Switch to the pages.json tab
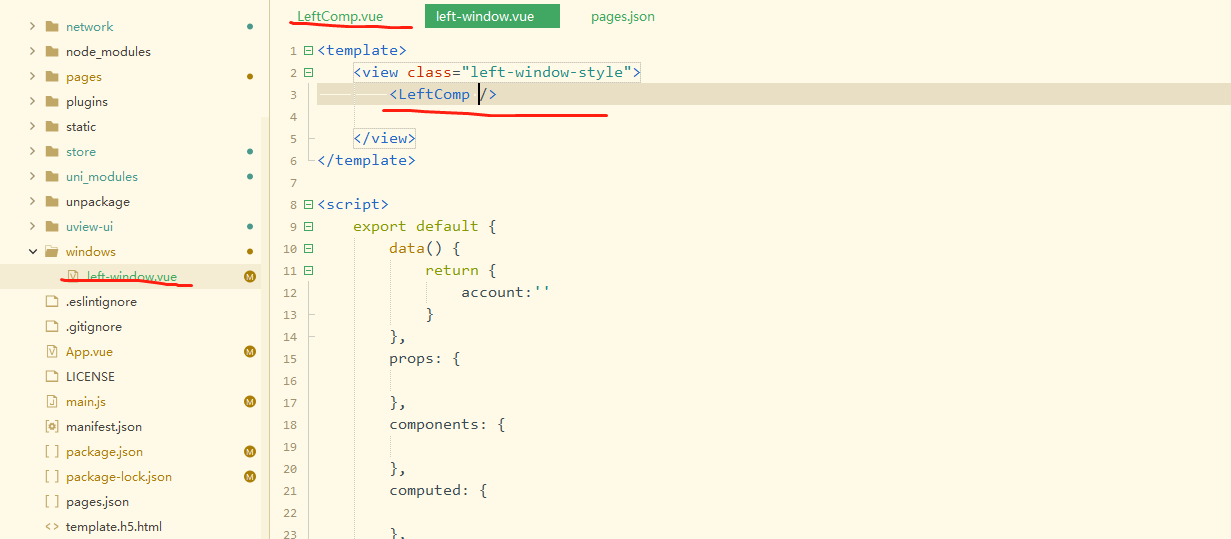Image resolution: width=1231 pixels, height=539 pixels. coord(622,16)
